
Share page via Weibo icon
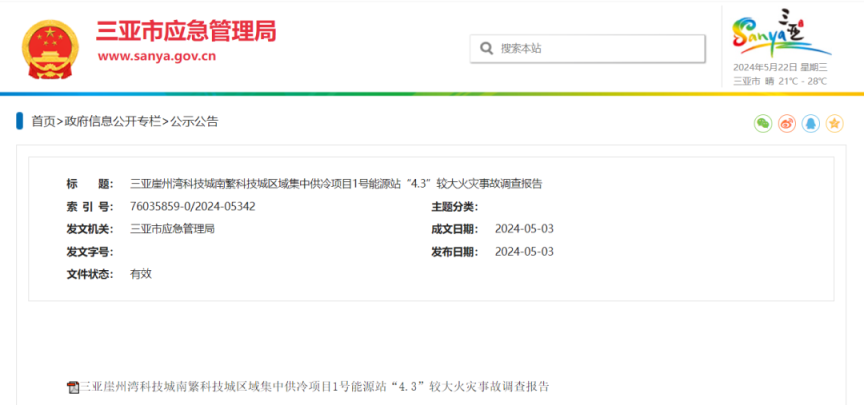point(787,123)
